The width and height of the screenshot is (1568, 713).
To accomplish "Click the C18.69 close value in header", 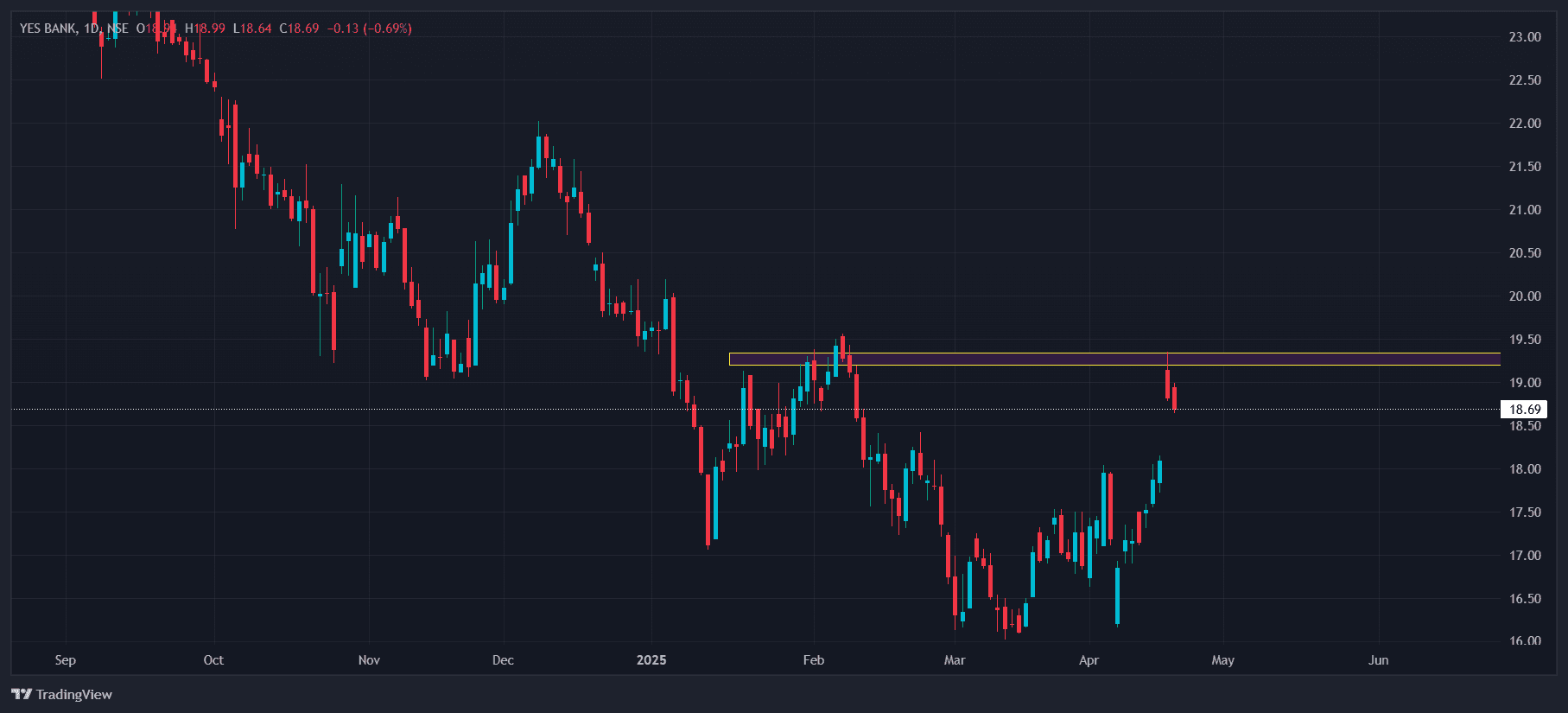I will coord(299,29).
